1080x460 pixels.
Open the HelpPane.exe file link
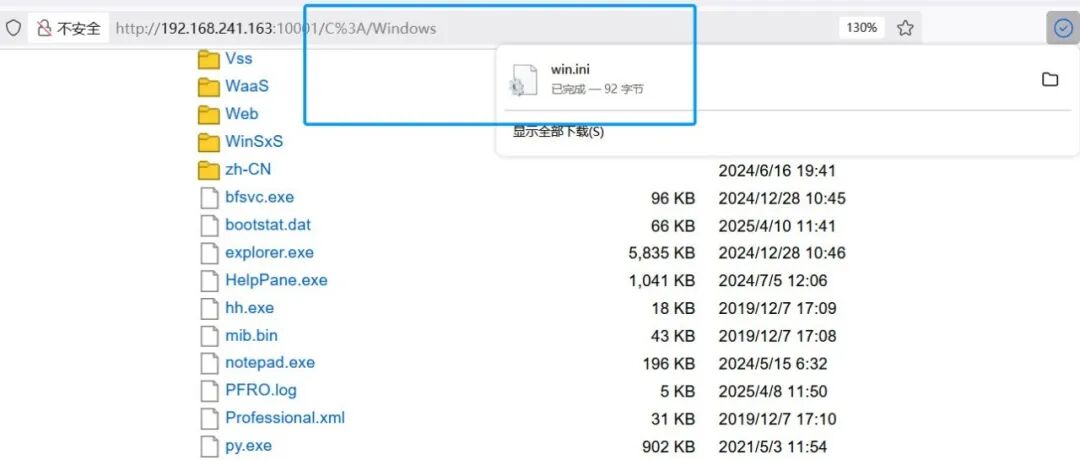click(276, 280)
